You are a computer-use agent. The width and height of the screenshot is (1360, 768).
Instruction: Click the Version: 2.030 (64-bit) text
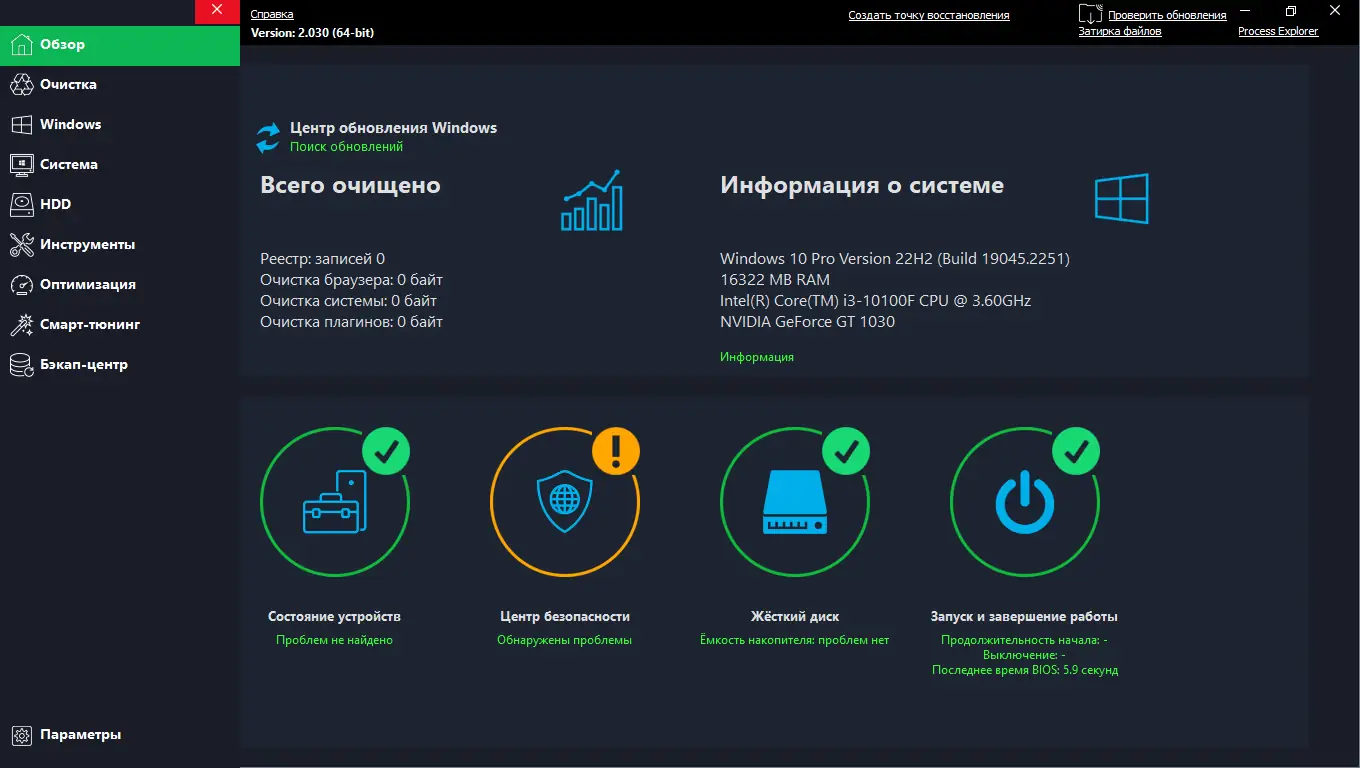pos(312,33)
